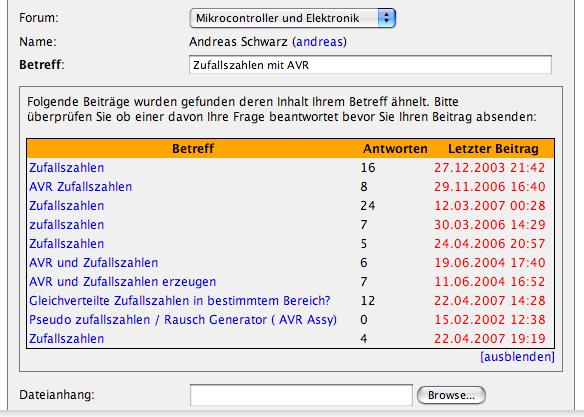The width and height of the screenshot is (584, 417).
Task: Open the last Zufallszahlen thread with 4 replies
Action: 67,338
